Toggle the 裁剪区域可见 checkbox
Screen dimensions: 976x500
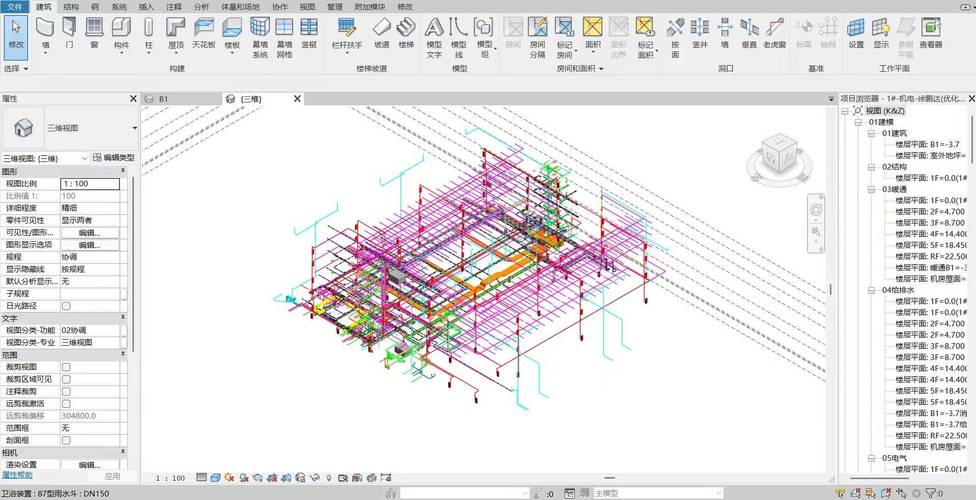click(x=66, y=379)
